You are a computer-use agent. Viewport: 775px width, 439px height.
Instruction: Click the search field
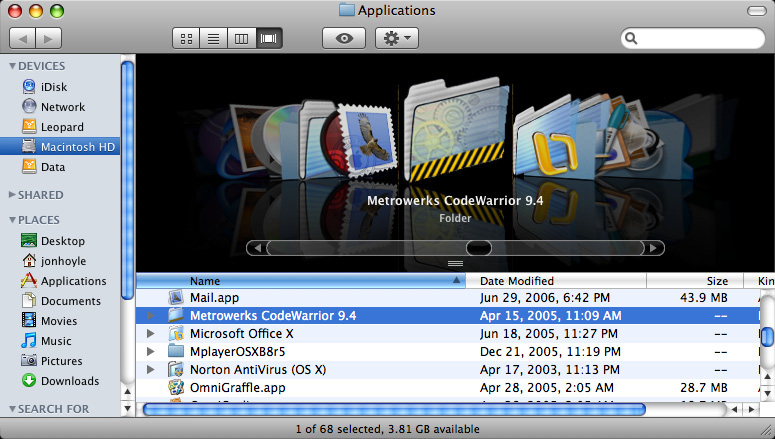(x=692, y=38)
